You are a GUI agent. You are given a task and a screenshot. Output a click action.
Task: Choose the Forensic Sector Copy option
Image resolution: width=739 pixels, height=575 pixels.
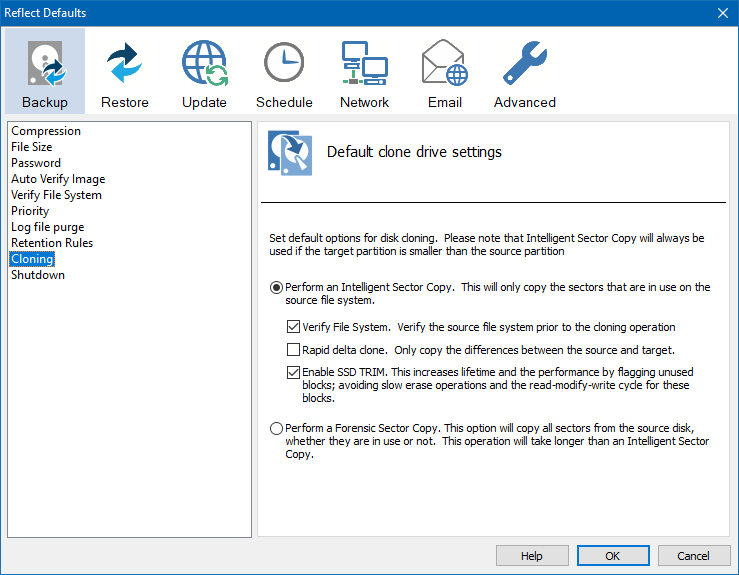(277, 429)
